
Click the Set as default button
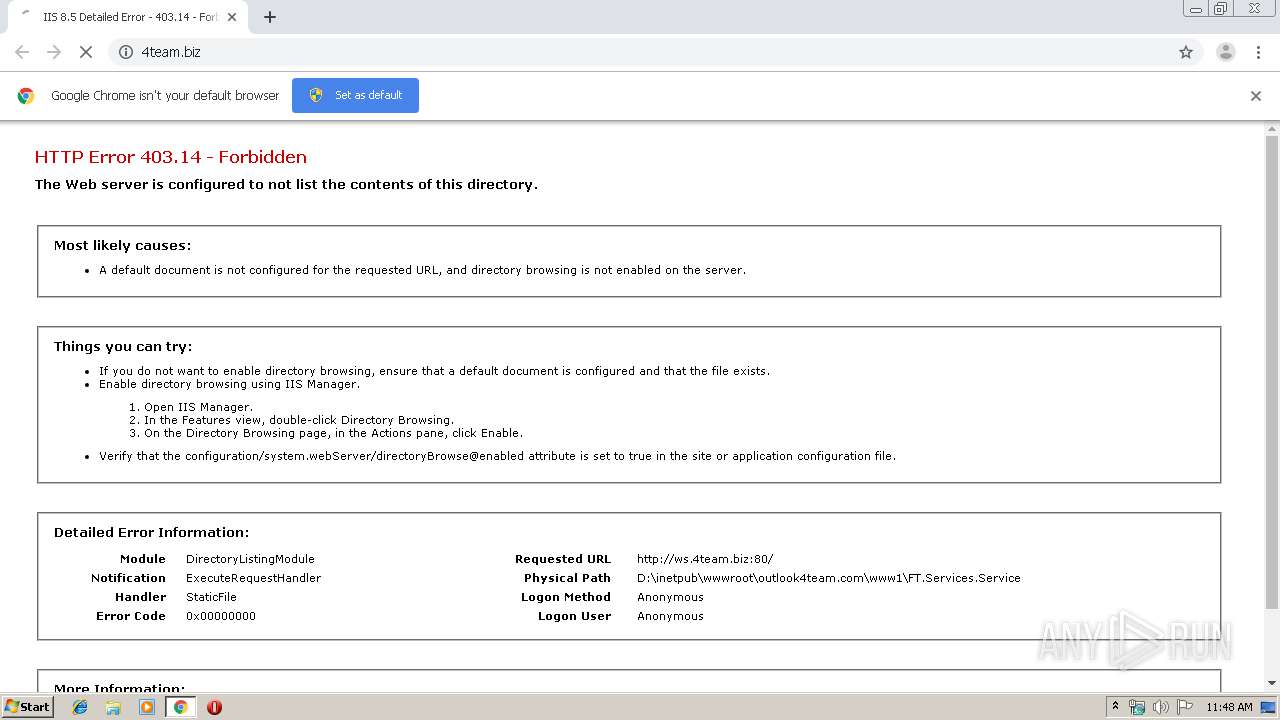355,95
